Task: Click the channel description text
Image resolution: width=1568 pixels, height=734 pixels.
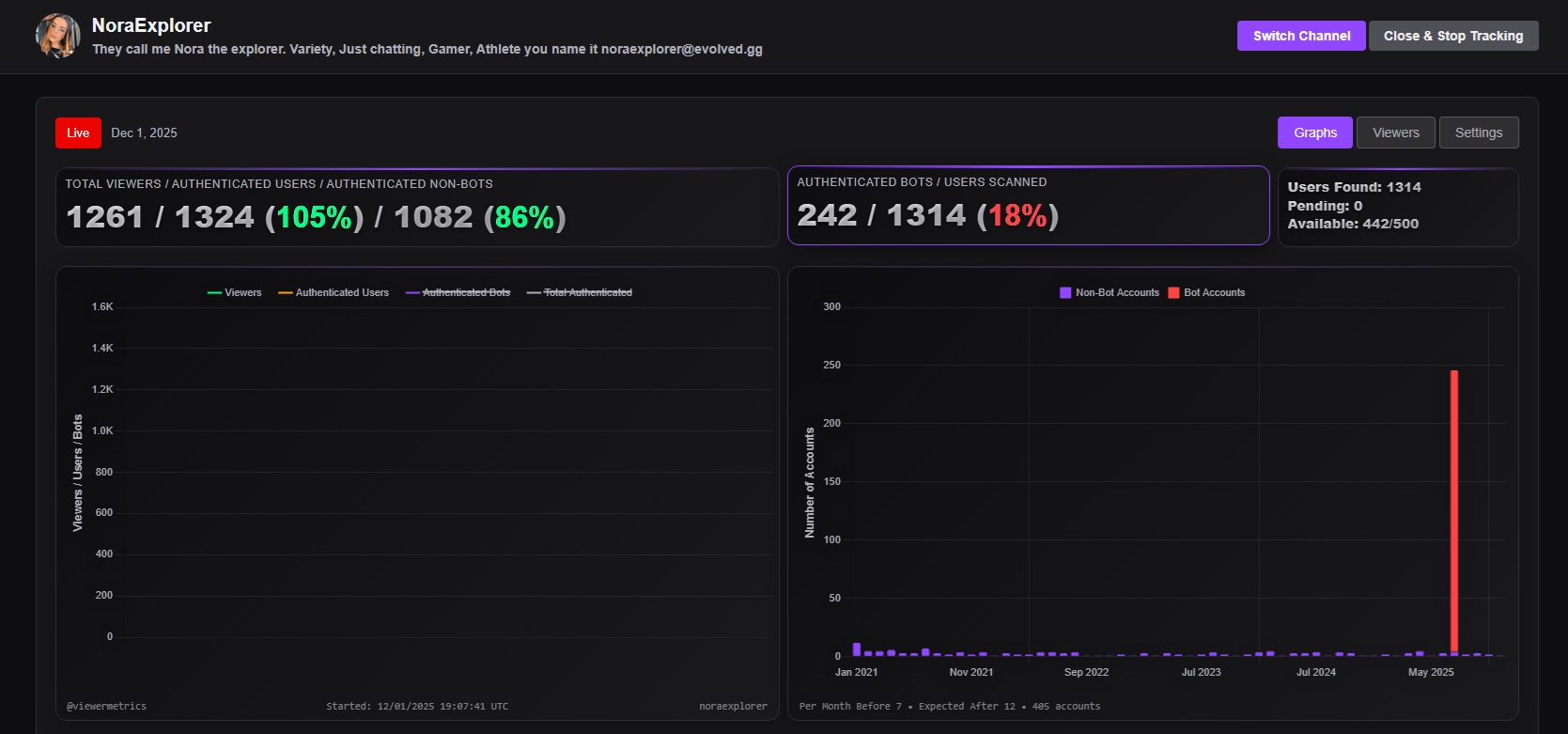Action: click(x=427, y=49)
